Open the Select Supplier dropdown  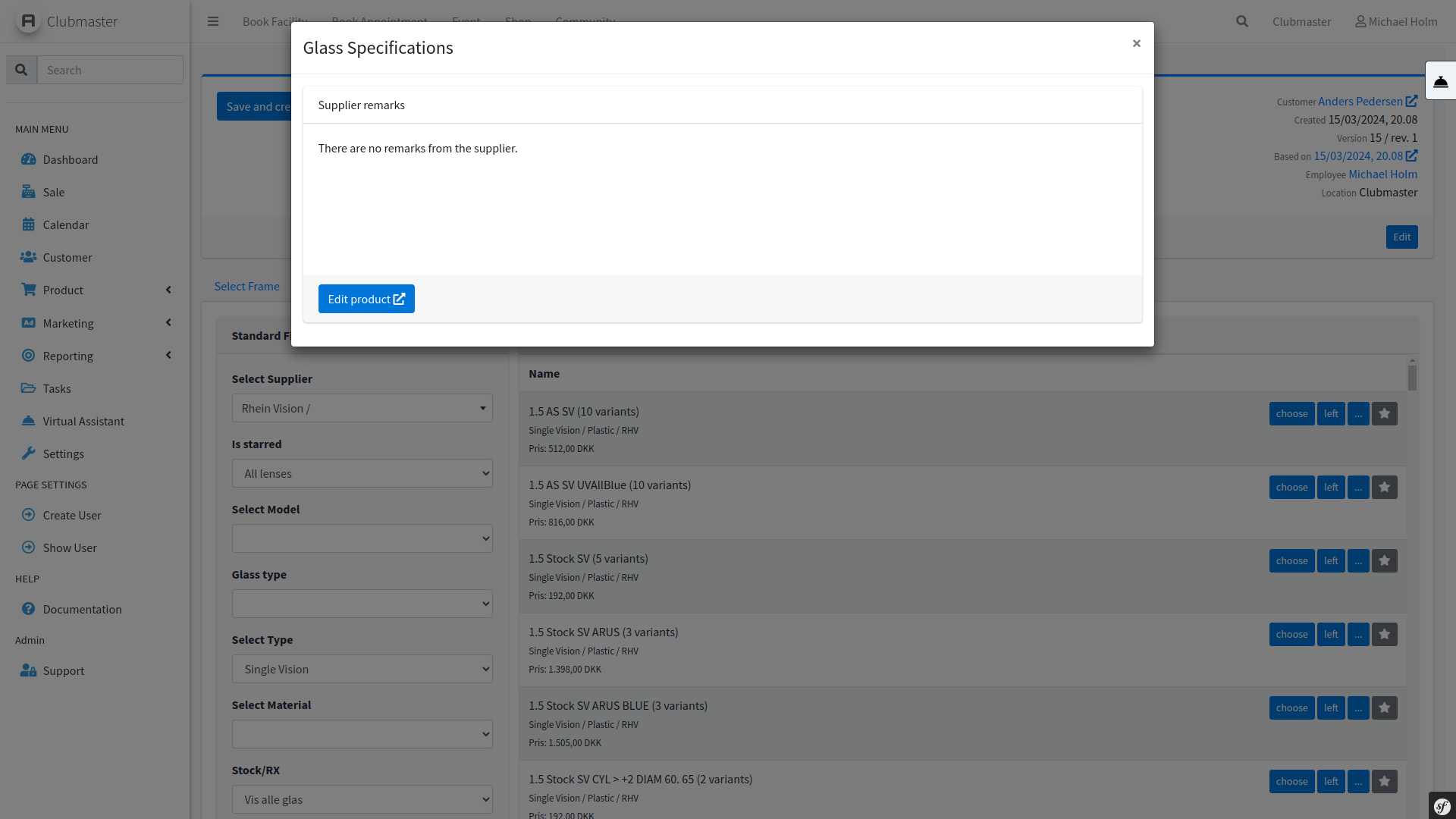click(362, 408)
